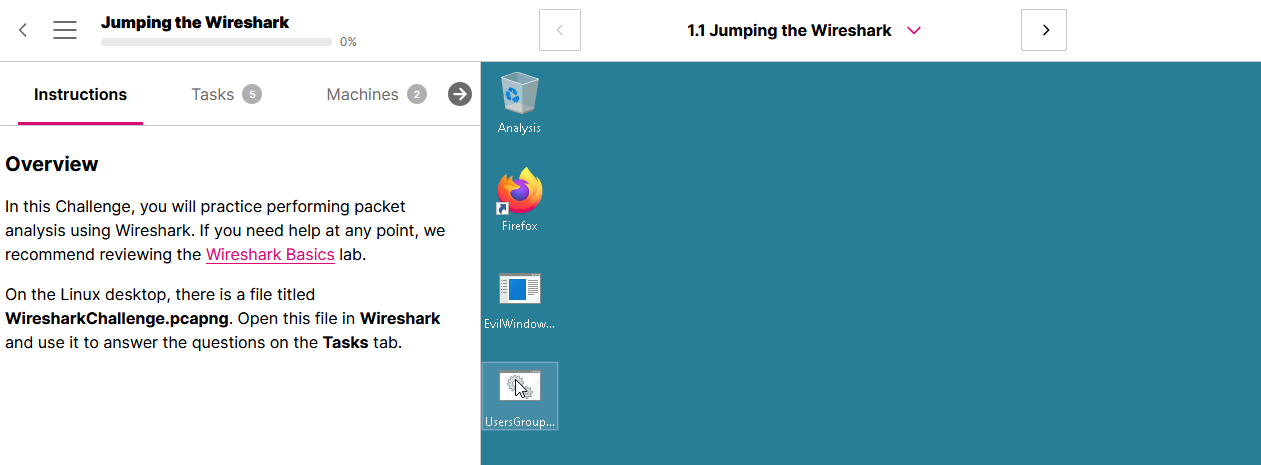Screen dimensions: 1261x465
Task: Click the back arrow in the header
Action: point(23,30)
